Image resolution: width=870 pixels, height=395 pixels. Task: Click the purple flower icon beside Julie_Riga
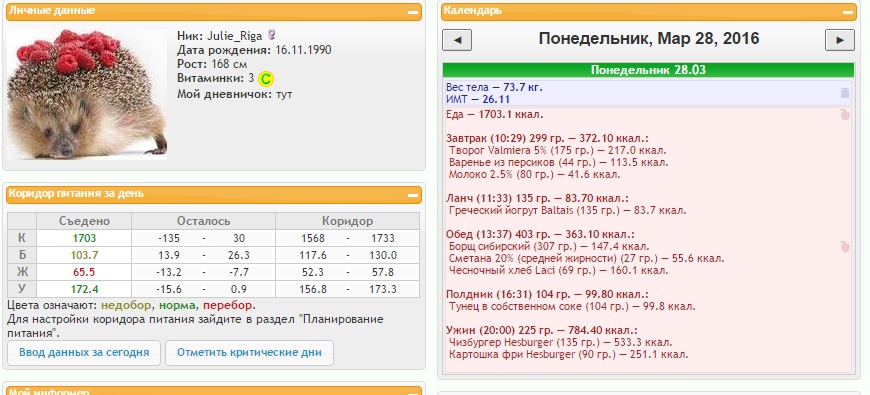click(x=271, y=35)
